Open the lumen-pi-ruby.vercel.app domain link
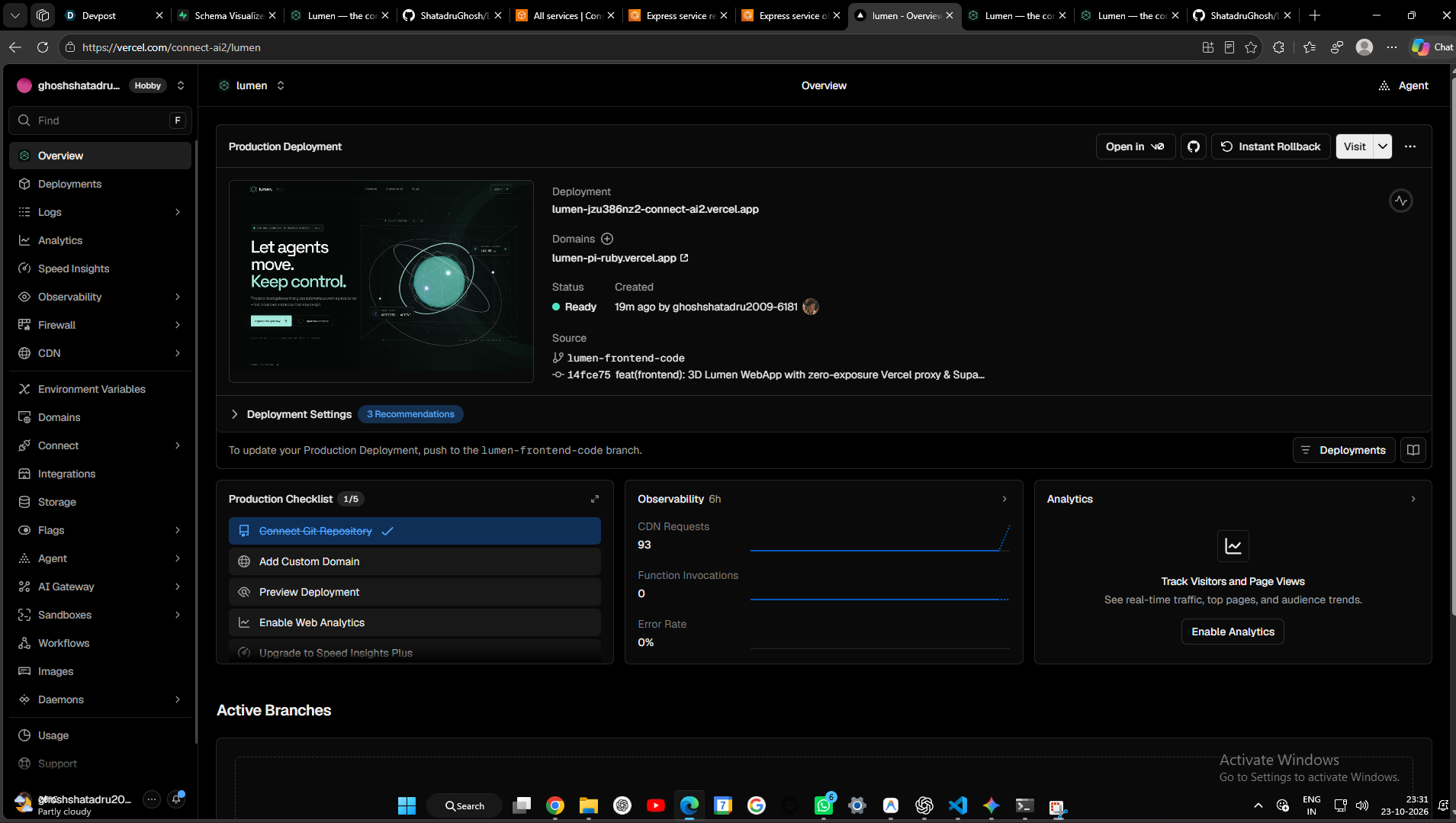 point(620,258)
